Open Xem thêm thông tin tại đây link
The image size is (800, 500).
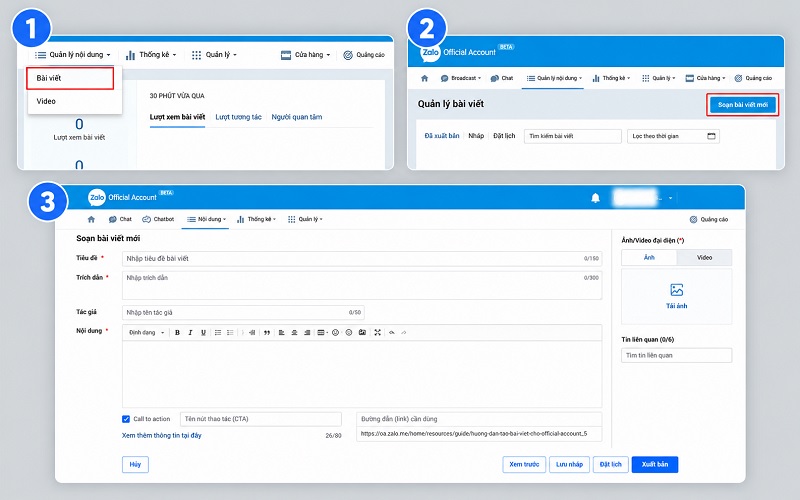[162, 435]
